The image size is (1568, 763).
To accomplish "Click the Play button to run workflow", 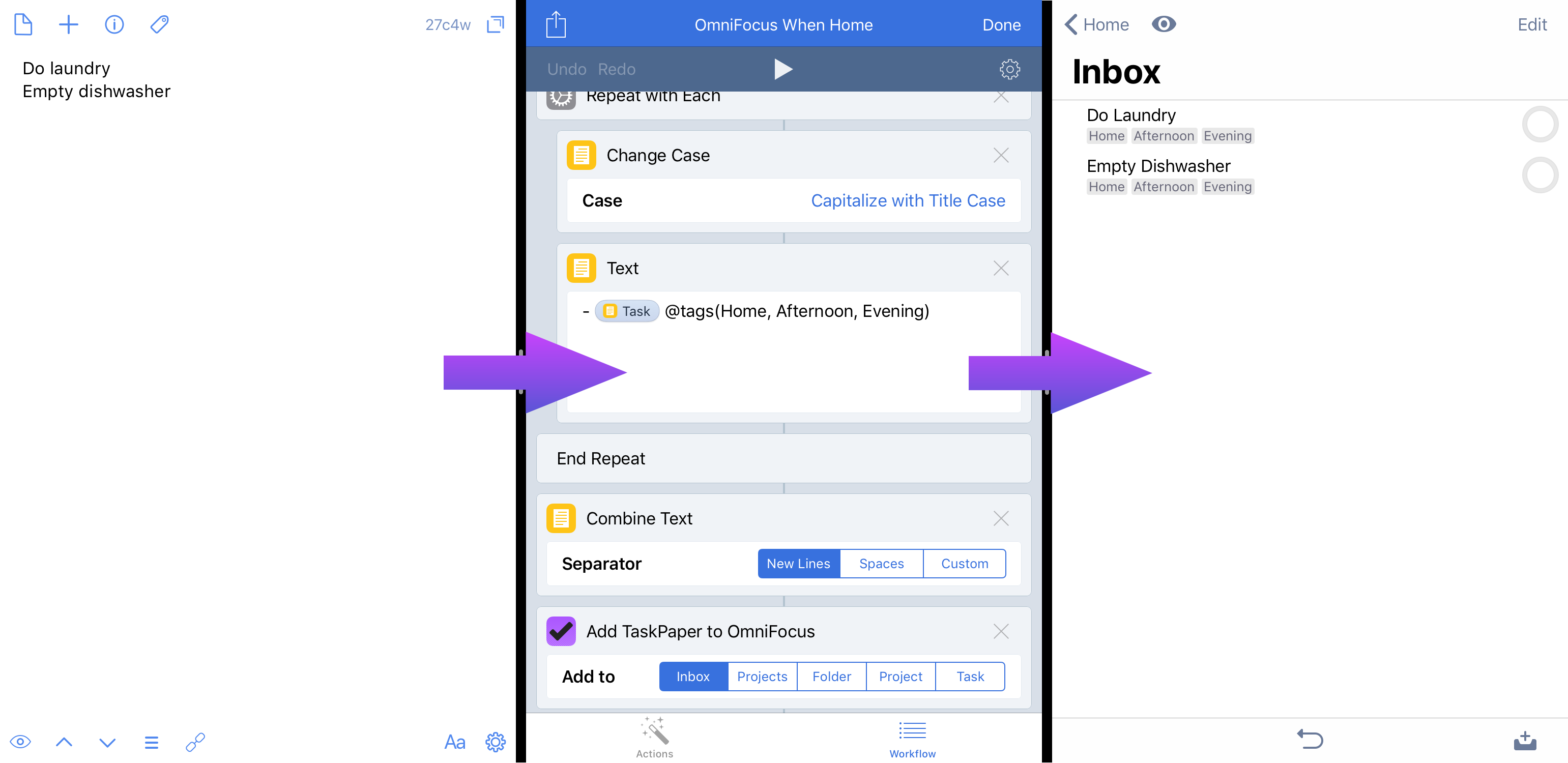I will pos(783,68).
